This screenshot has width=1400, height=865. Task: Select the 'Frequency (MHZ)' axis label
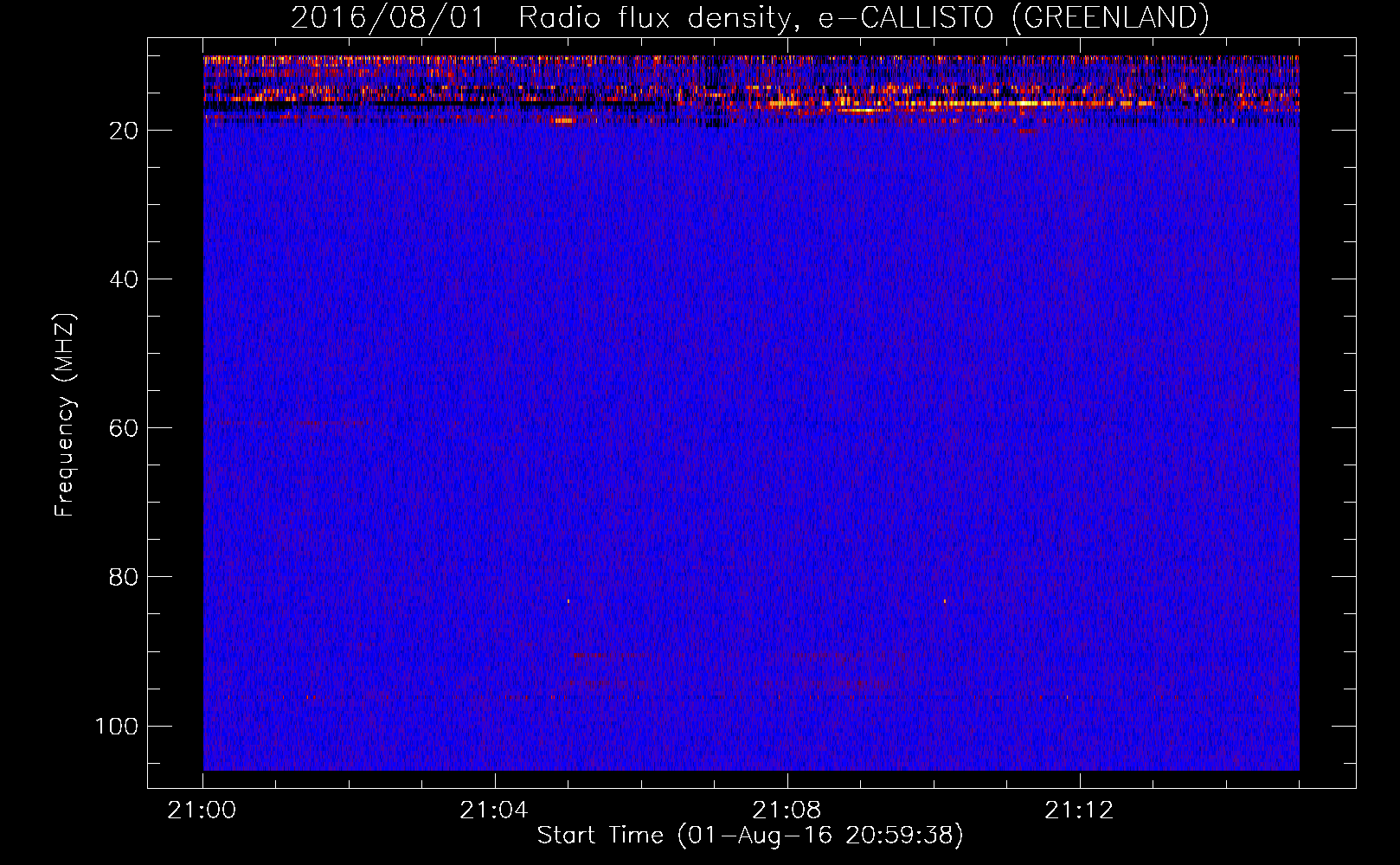(x=65, y=415)
